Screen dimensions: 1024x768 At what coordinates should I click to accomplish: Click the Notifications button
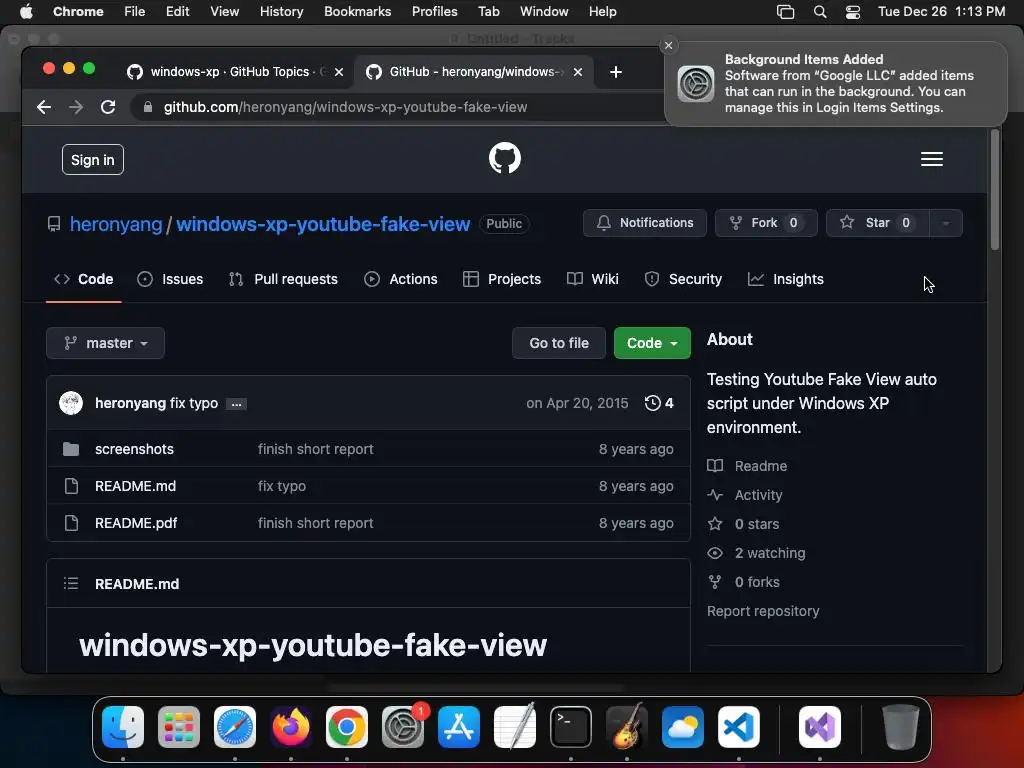coord(645,223)
